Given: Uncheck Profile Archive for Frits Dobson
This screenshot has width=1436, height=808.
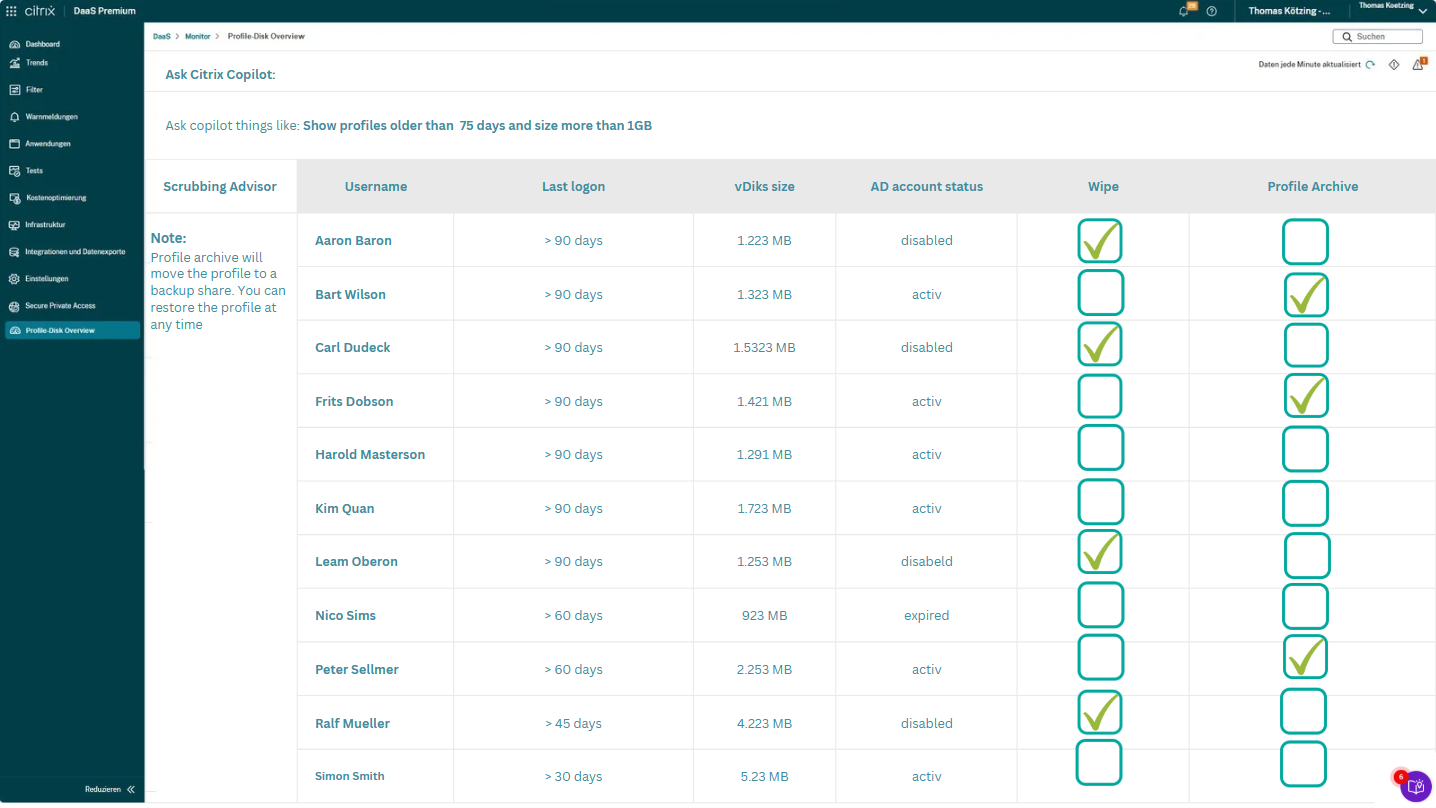Looking at the screenshot, I should click(1306, 396).
